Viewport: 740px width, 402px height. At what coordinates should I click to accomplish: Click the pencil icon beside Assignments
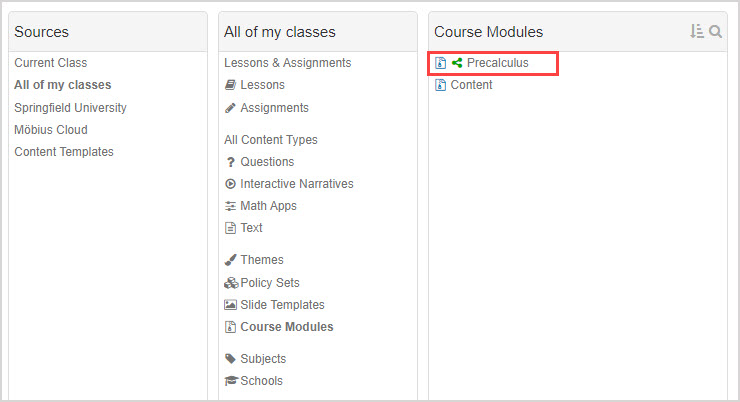coord(231,108)
